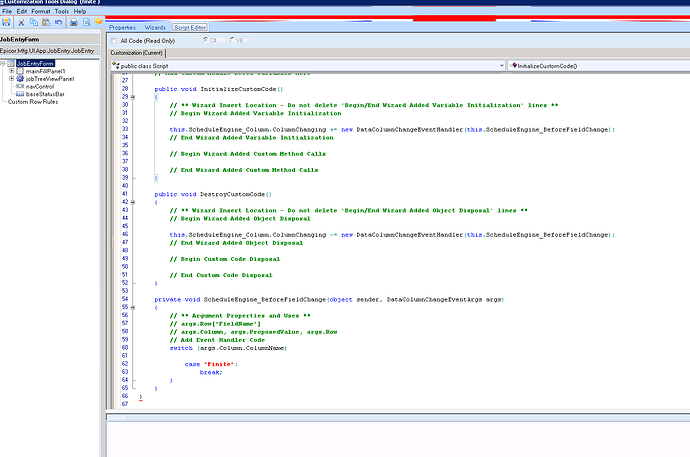Image resolution: width=690 pixels, height=457 pixels.
Task: Collapse InitializeCustomCode code block at line 29
Action: (133, 97)
